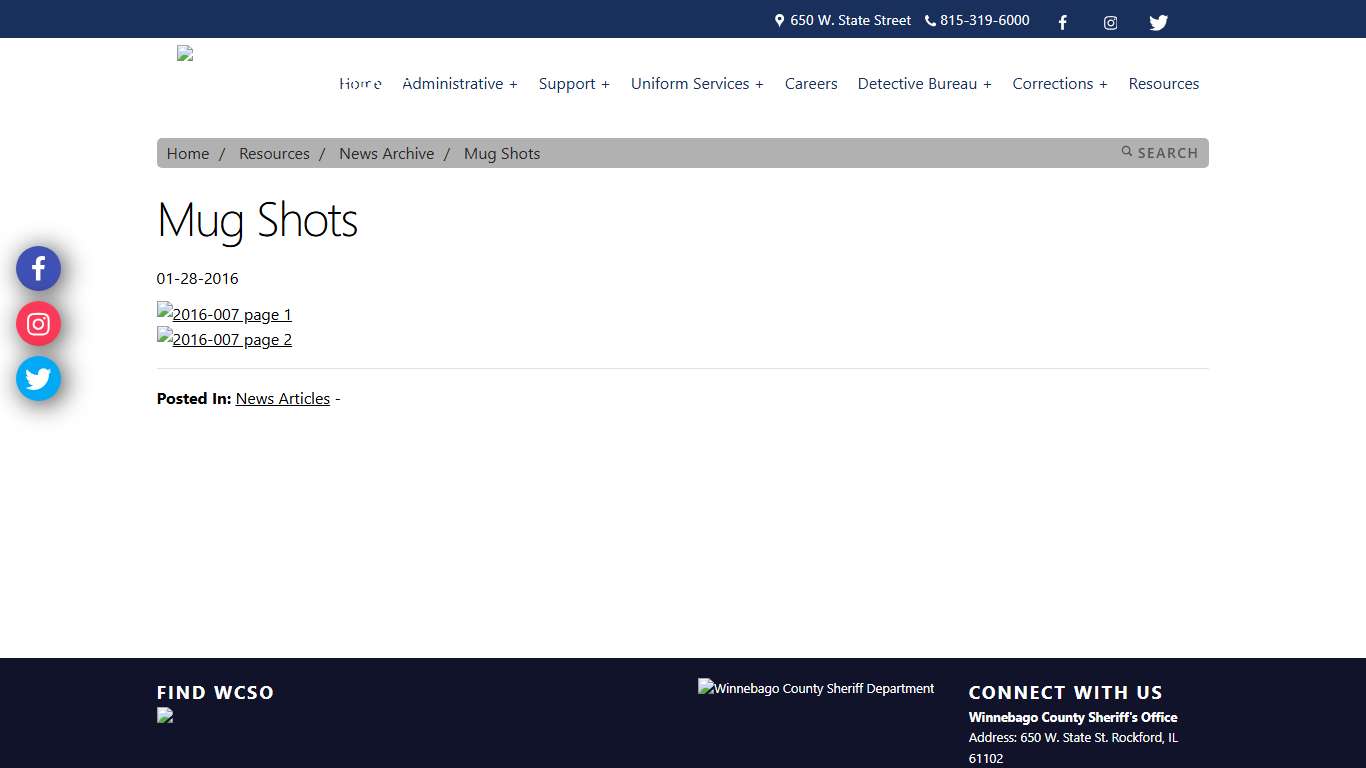The width and height of the screenshot is (1366, 768).
Task: Expand the Corrections menu
Action: [1059, 84]
